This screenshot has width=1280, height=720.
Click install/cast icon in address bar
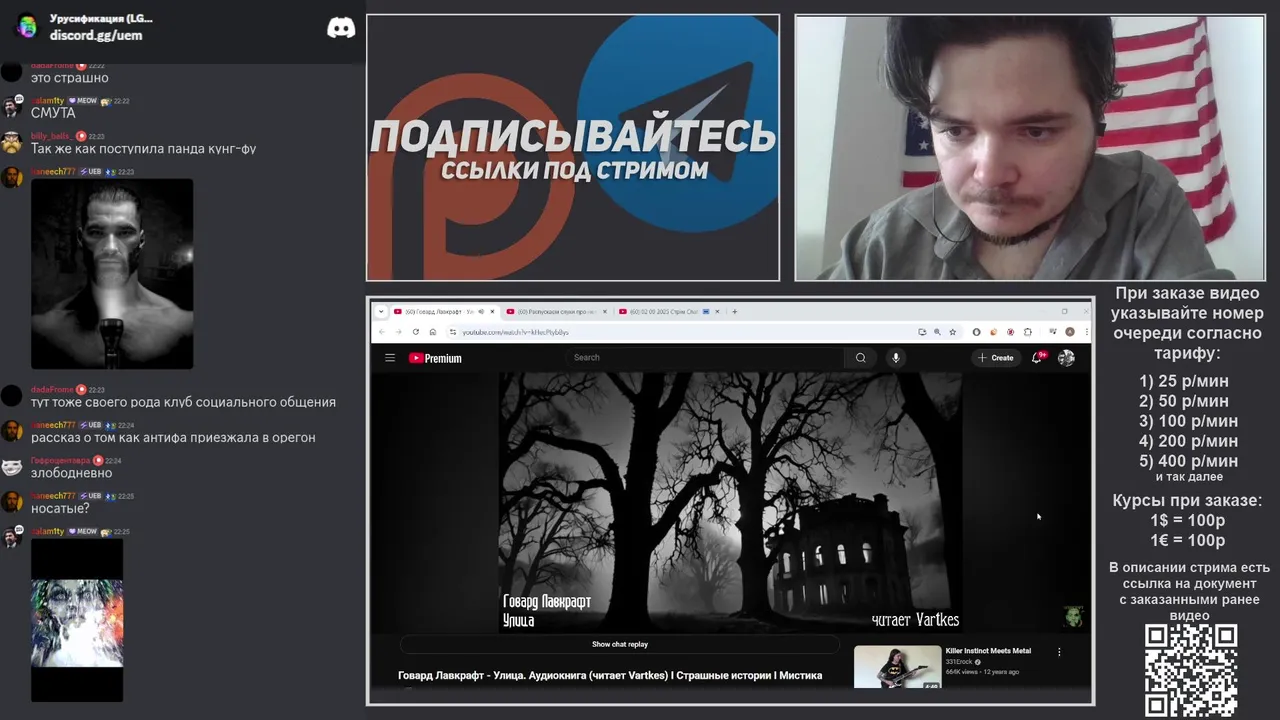pos(922,332)
